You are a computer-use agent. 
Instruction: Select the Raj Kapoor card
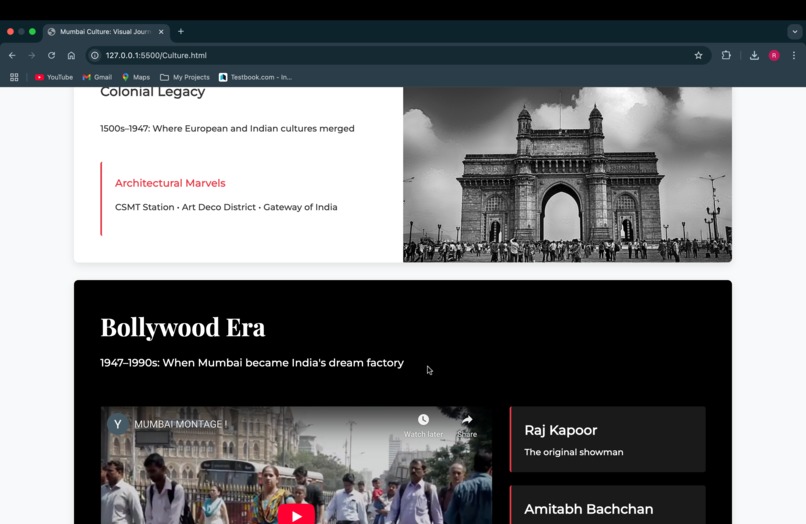pos(608,439)
